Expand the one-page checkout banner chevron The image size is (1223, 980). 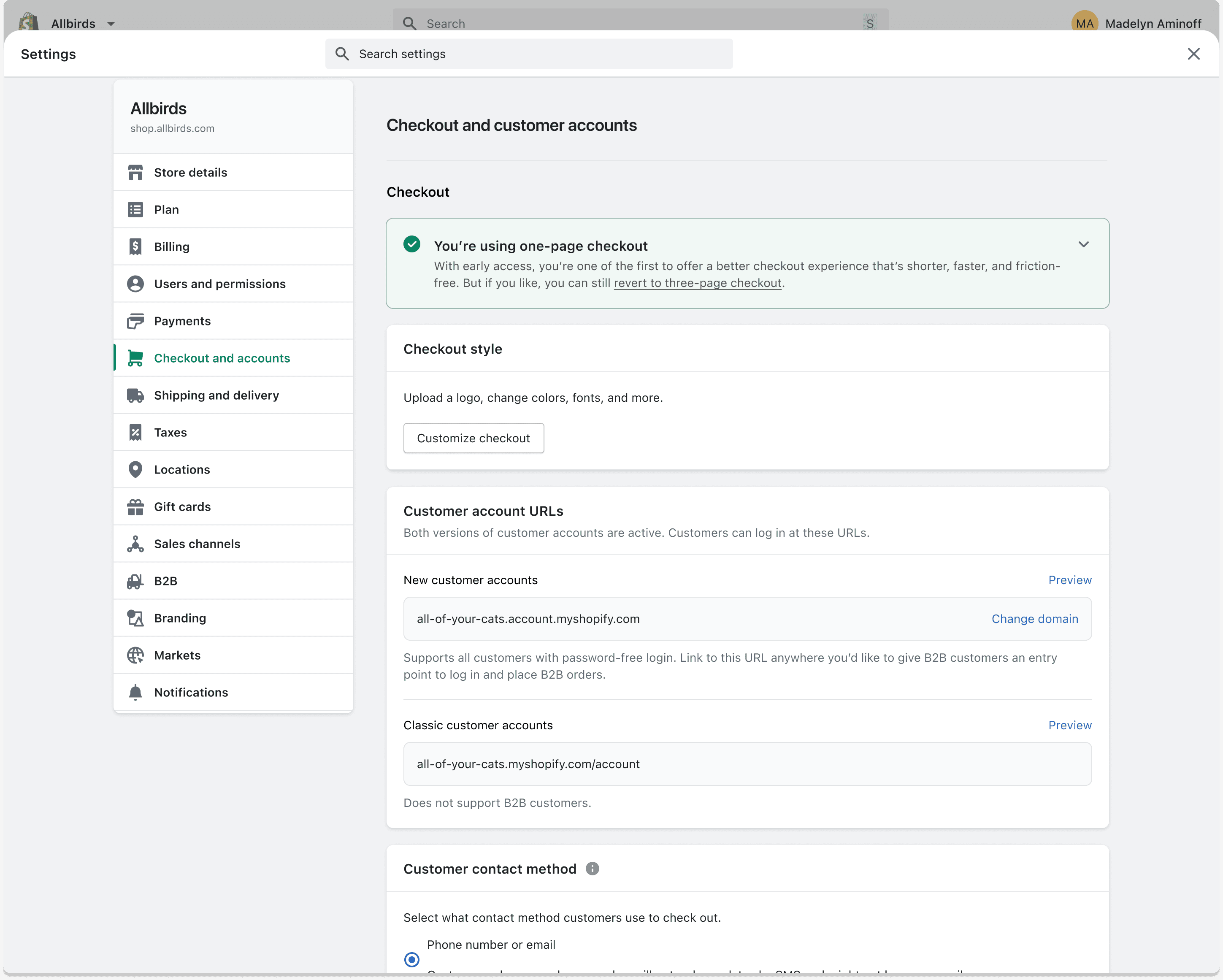1083,244
